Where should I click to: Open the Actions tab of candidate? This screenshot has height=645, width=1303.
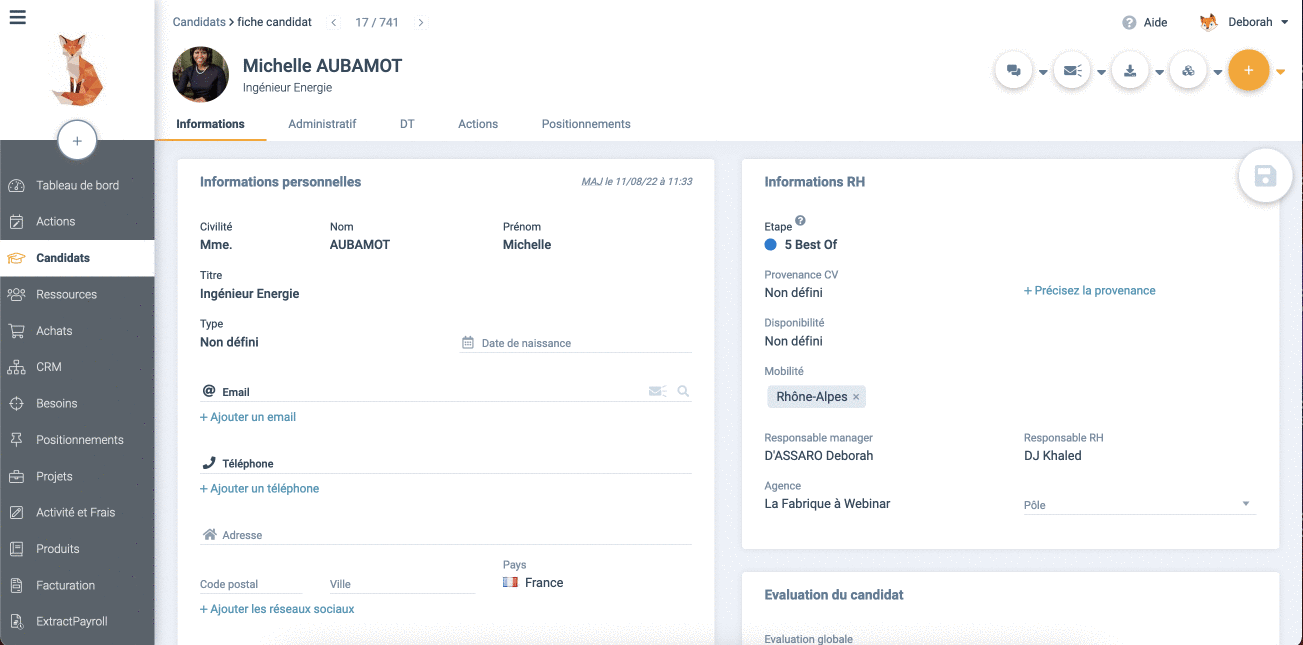tap(478, 124)
